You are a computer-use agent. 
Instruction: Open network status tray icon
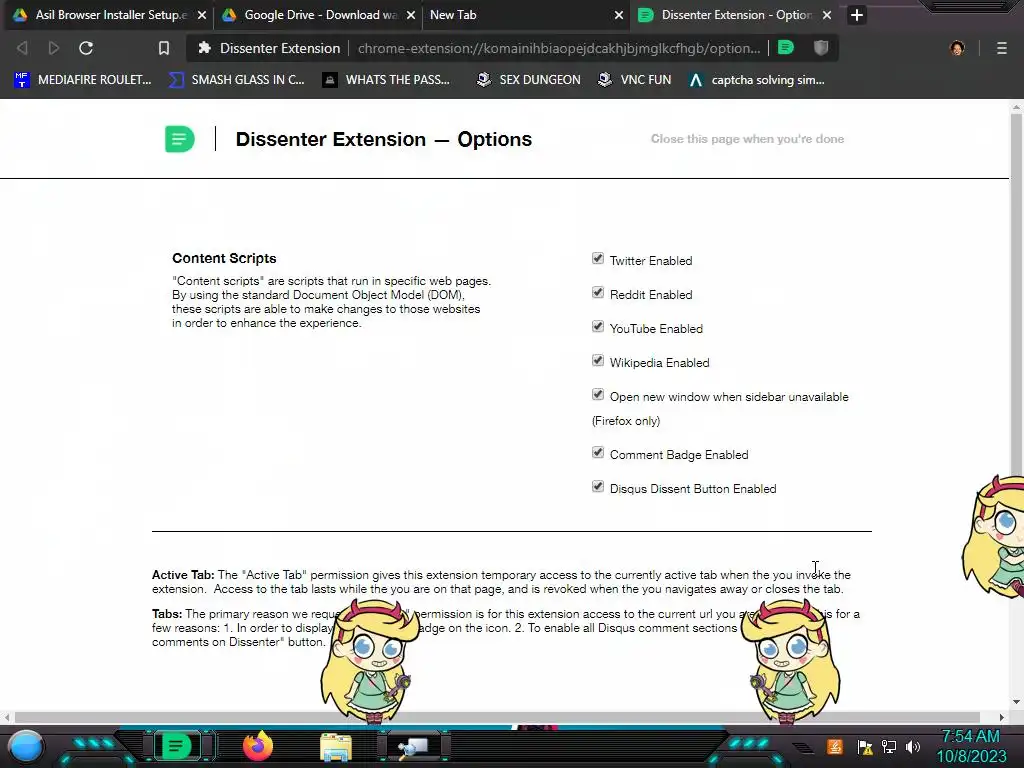click(x=889, y=746)
